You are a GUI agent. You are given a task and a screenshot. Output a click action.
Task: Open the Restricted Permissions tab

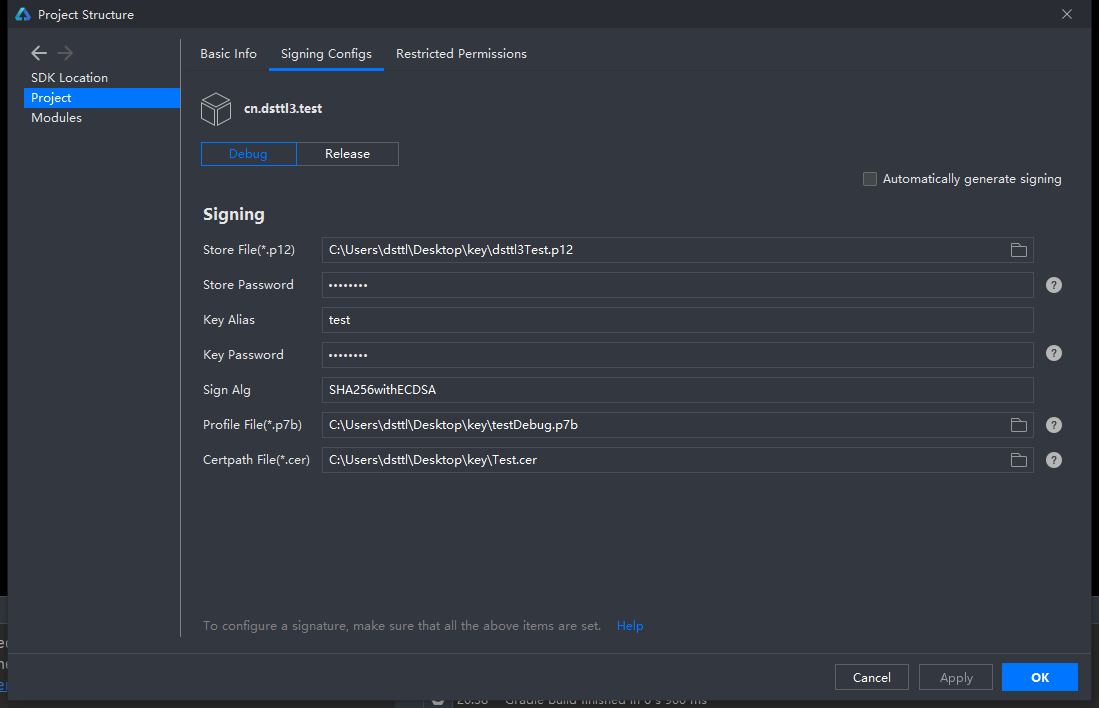[461, 54]
